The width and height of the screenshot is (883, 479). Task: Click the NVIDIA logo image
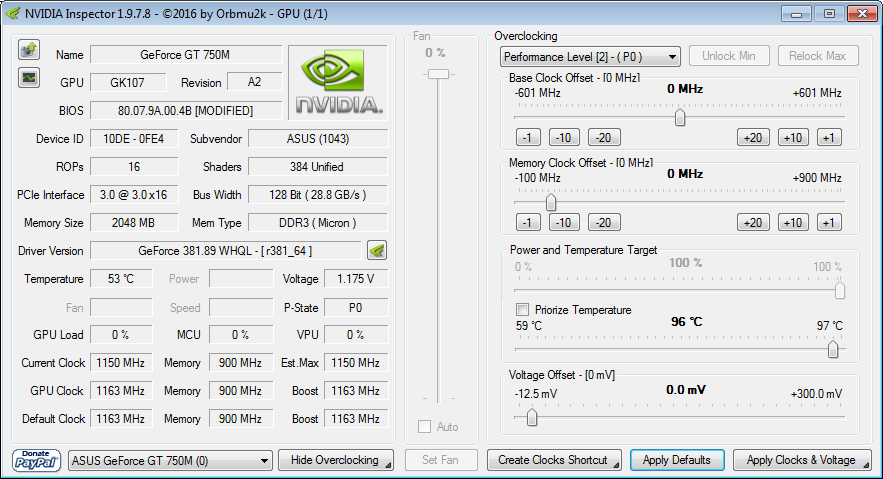pyautogui.click(x=338, y=82)
